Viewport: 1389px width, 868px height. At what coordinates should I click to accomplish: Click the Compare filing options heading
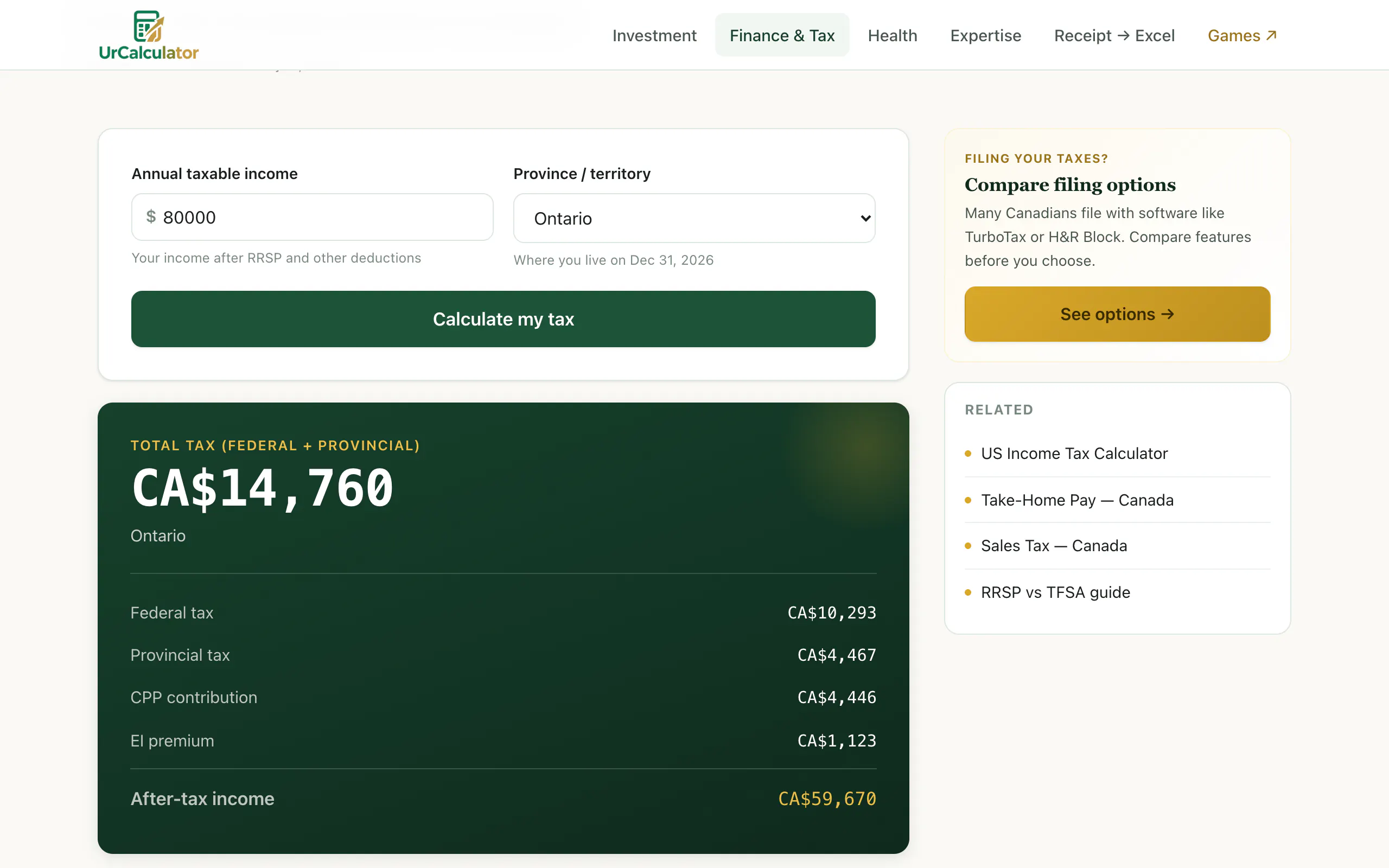pyautogui.click(x=1070, y=185)
